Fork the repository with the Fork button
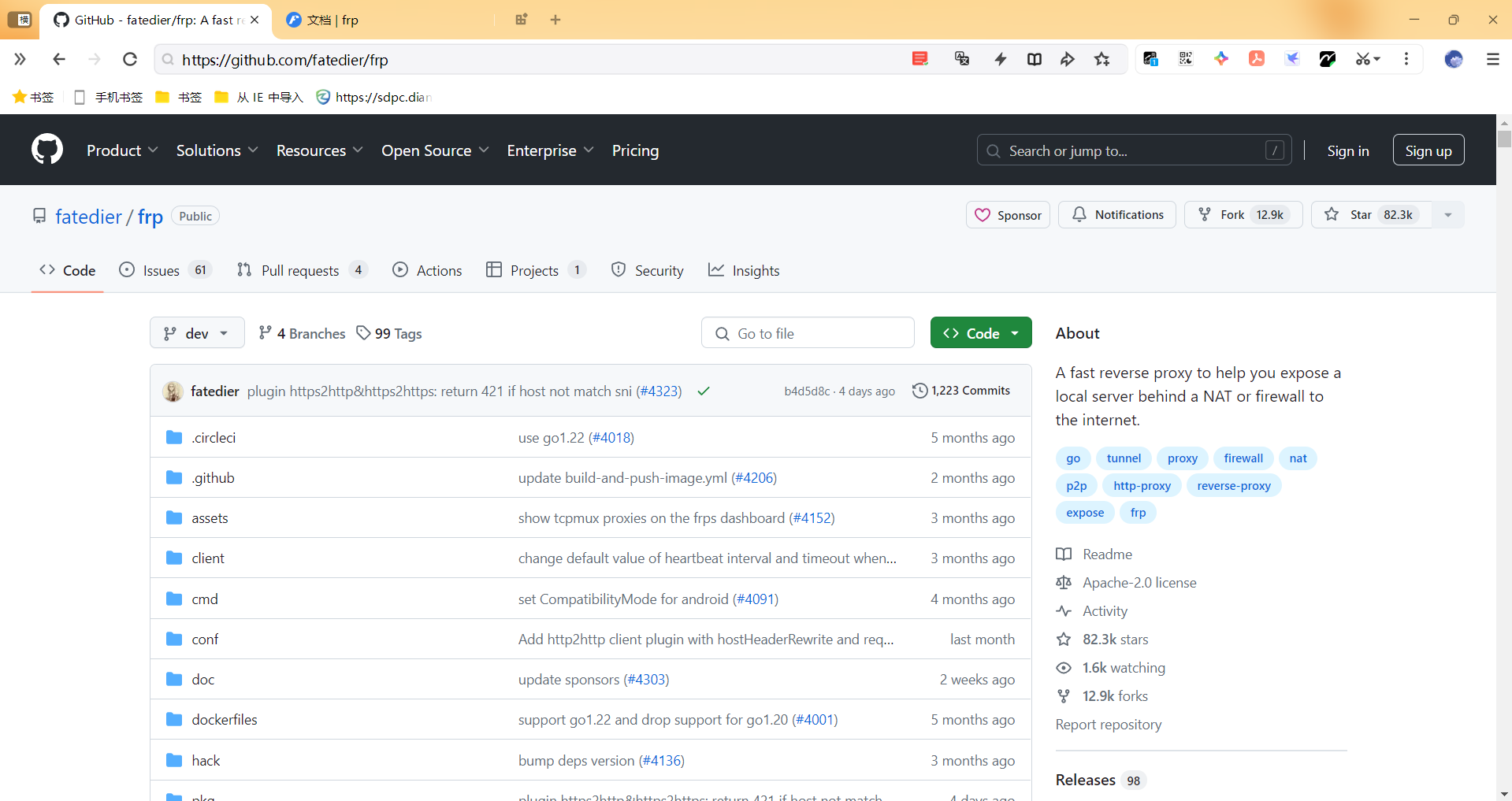The image size is (1512, 801). coord(1243,214)
